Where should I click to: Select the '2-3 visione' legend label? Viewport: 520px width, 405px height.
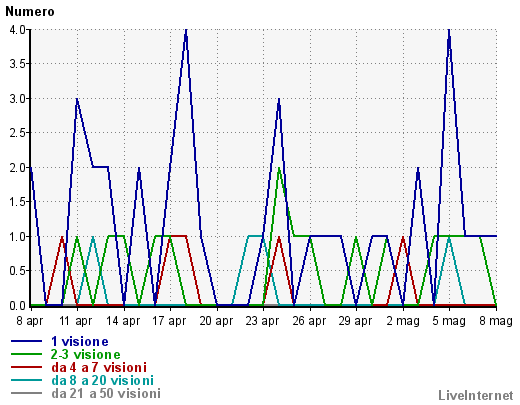(85, 354)
